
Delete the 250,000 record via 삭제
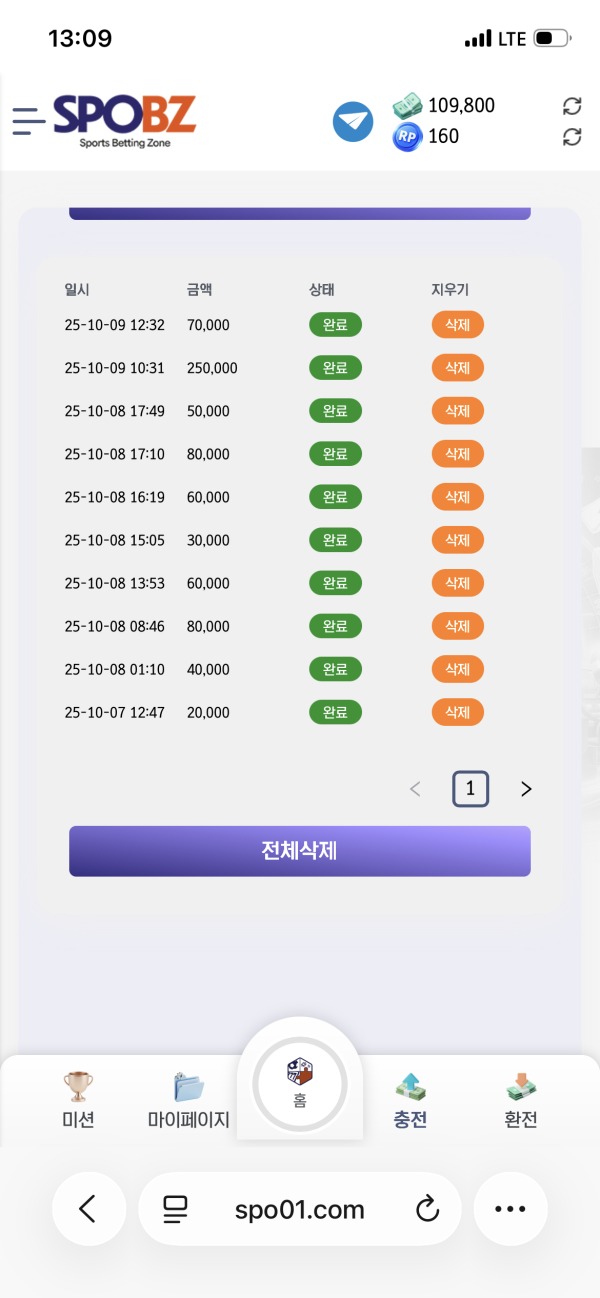457,367
